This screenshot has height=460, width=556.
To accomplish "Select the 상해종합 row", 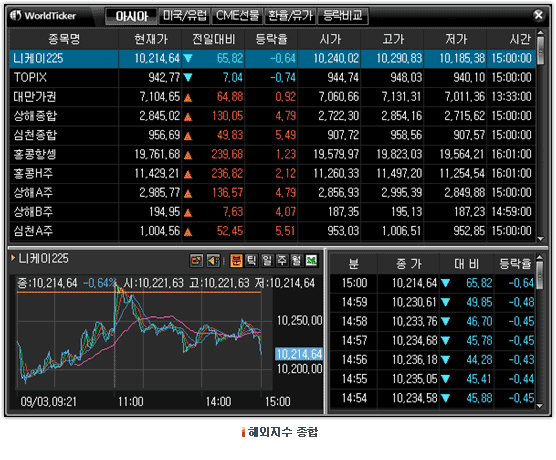I will [x=272, y=116].
